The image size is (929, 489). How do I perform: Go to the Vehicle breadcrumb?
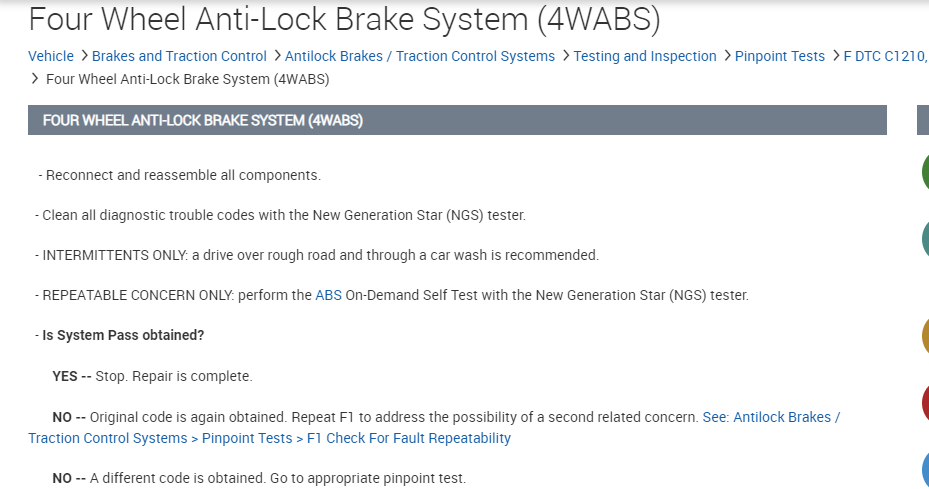(51, 56)
